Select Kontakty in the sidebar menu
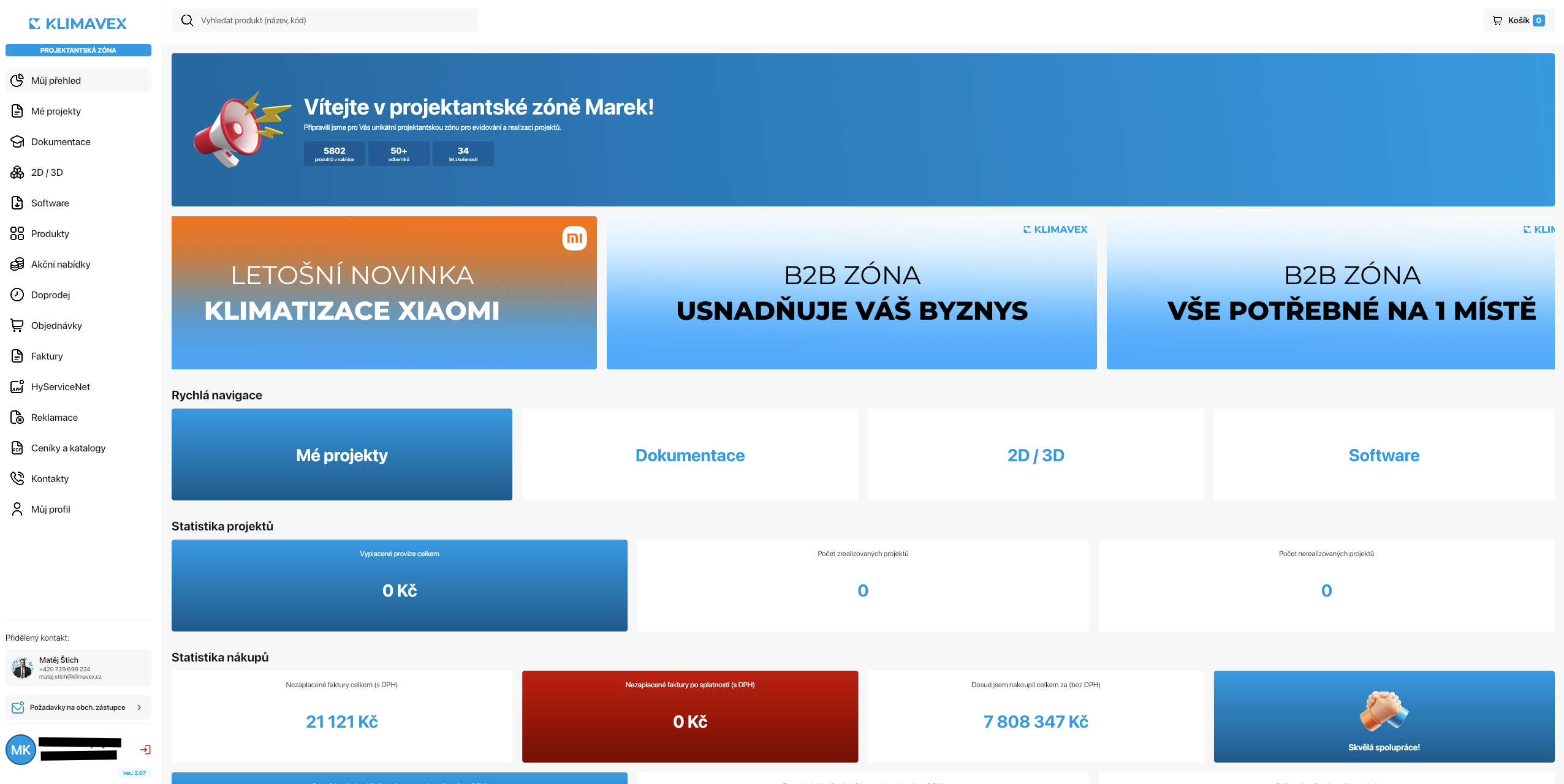This screenshot has height=784, width=1564. coord(78,478)
